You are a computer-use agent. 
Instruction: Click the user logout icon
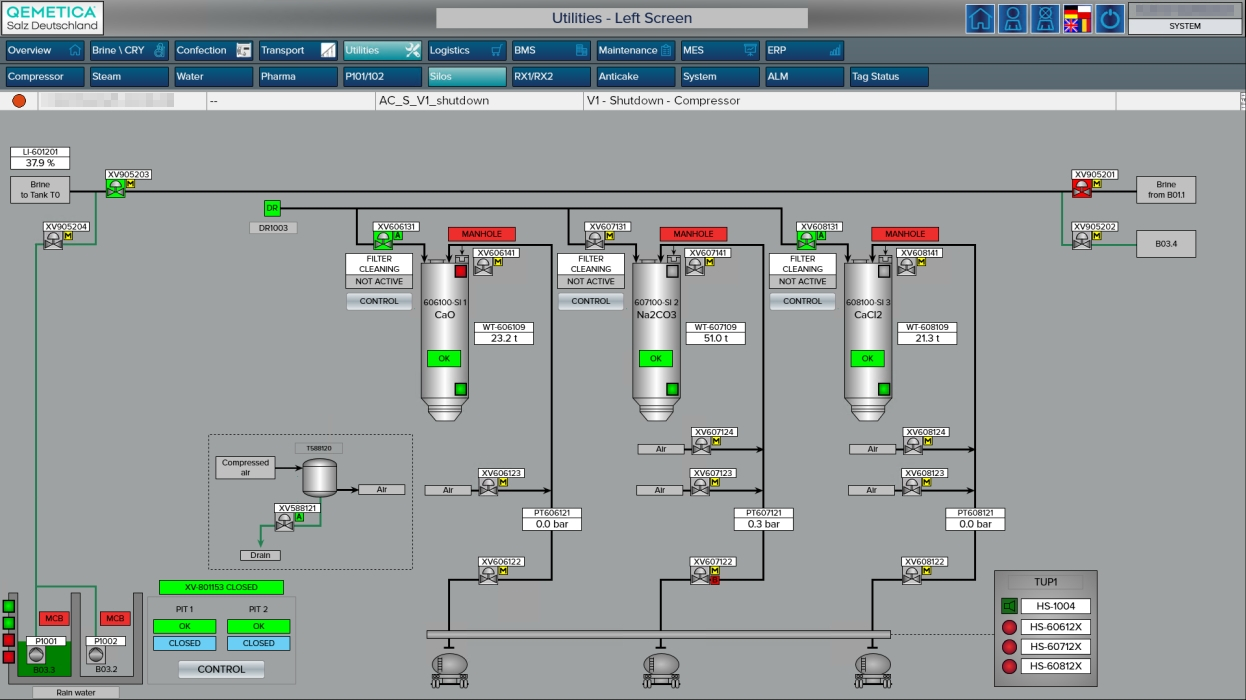pos(1045,19)
